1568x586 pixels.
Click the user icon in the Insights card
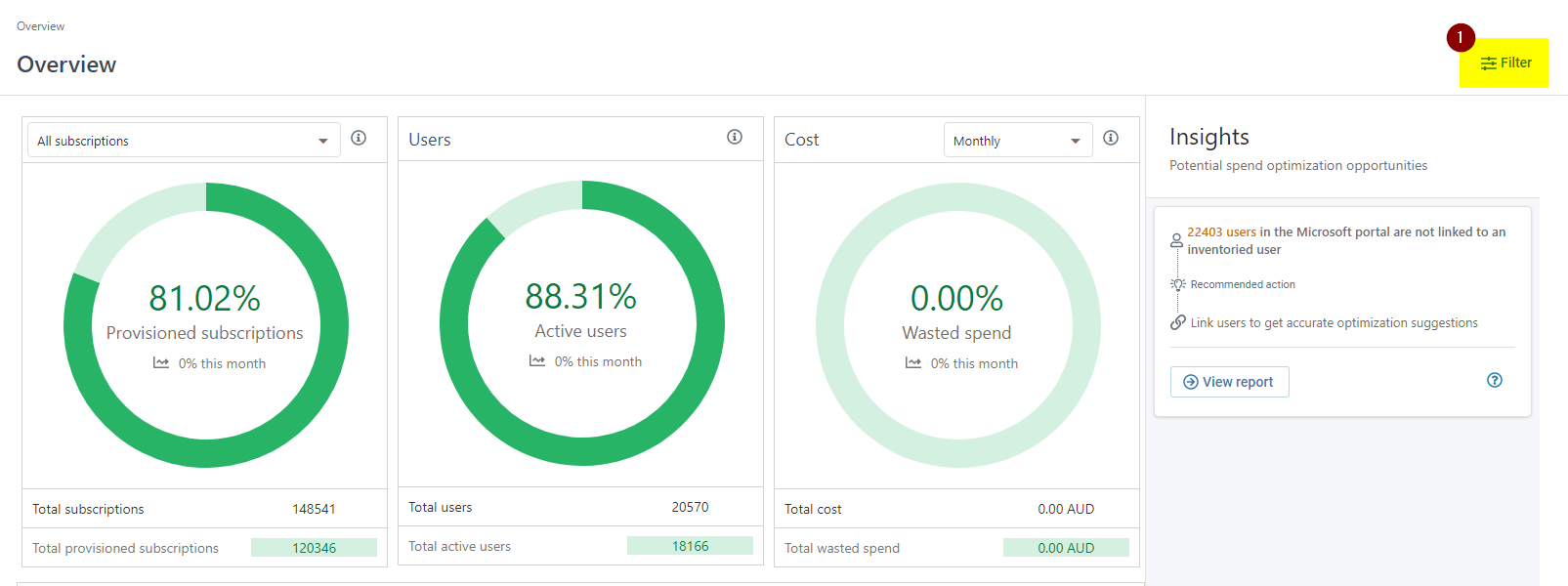1176,240
